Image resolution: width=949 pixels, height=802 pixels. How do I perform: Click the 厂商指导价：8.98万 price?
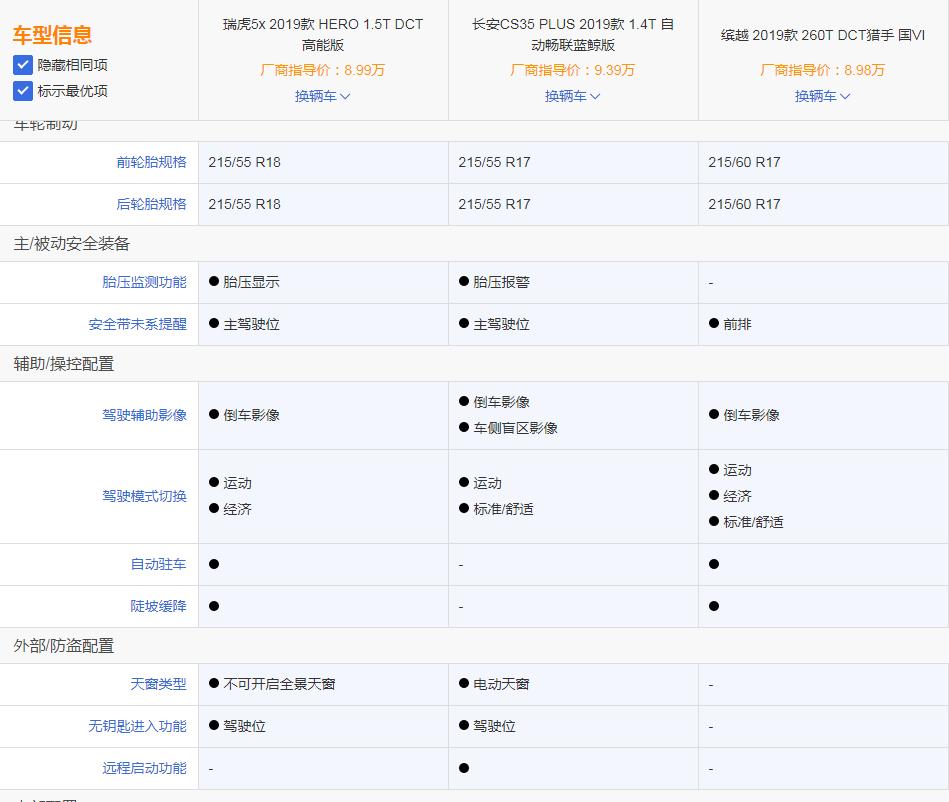pos(823,70)
